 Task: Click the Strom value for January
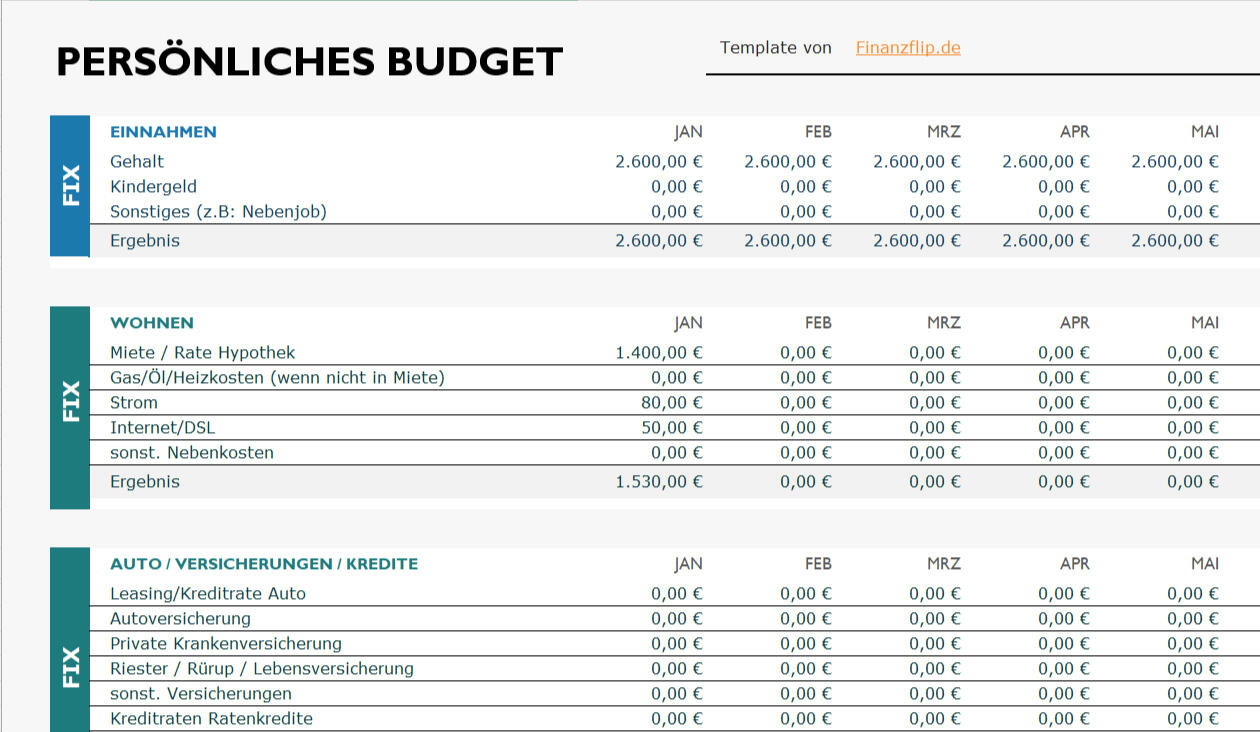671,403
